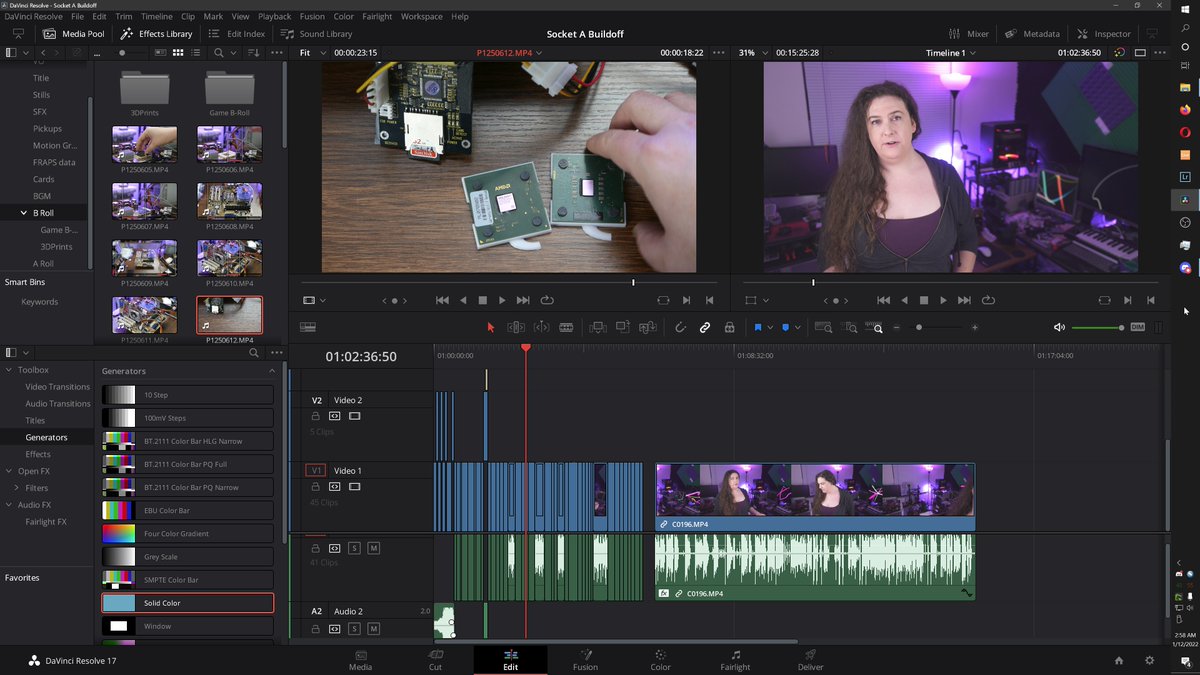Open Firefox from Windows taskbar
This screenshot has width=1200, height=675.
(x=1186, y=109)
